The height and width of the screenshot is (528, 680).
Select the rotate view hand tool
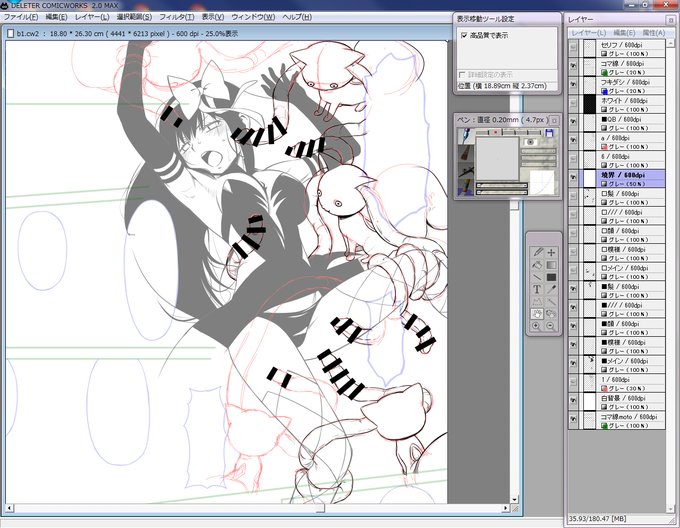(x=551, y=313)
